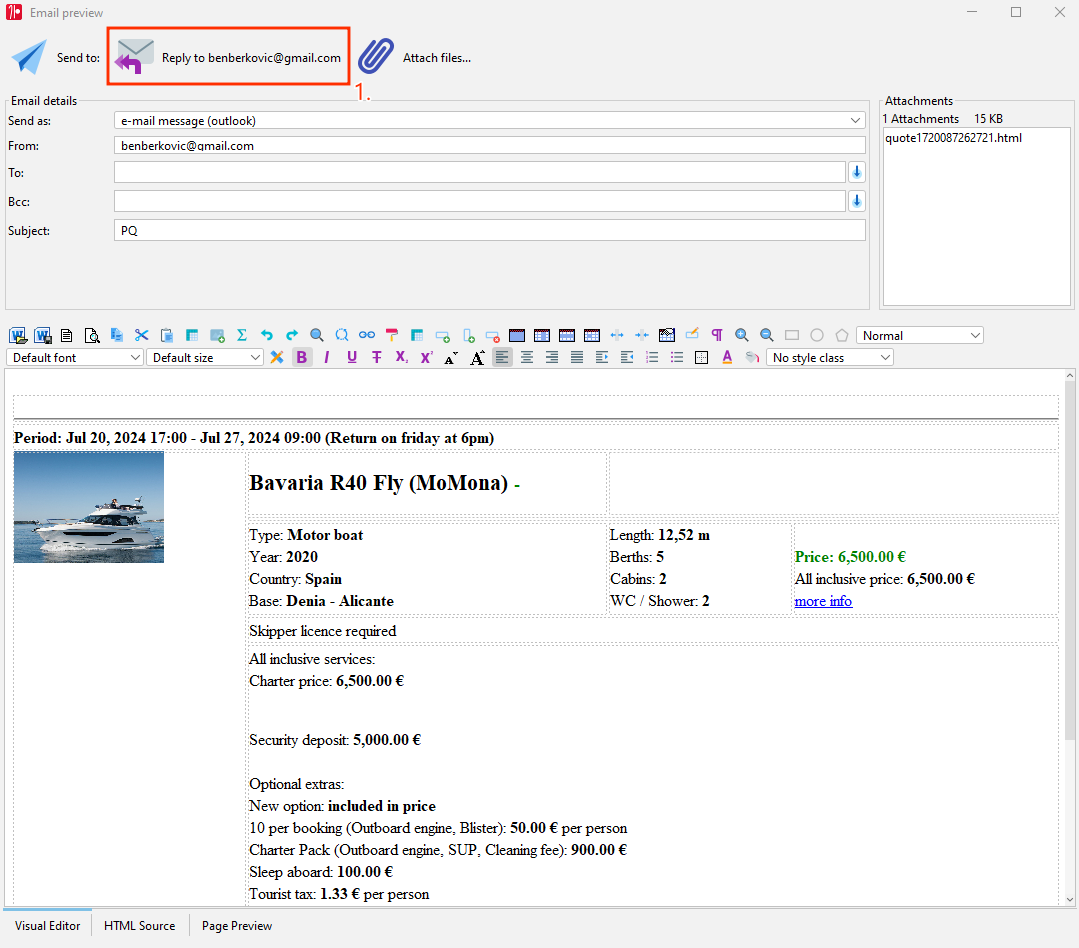This screenshot has height=948, width=1079.
Task: Click the Redo arrow icon
Action: tap(292, 335)
